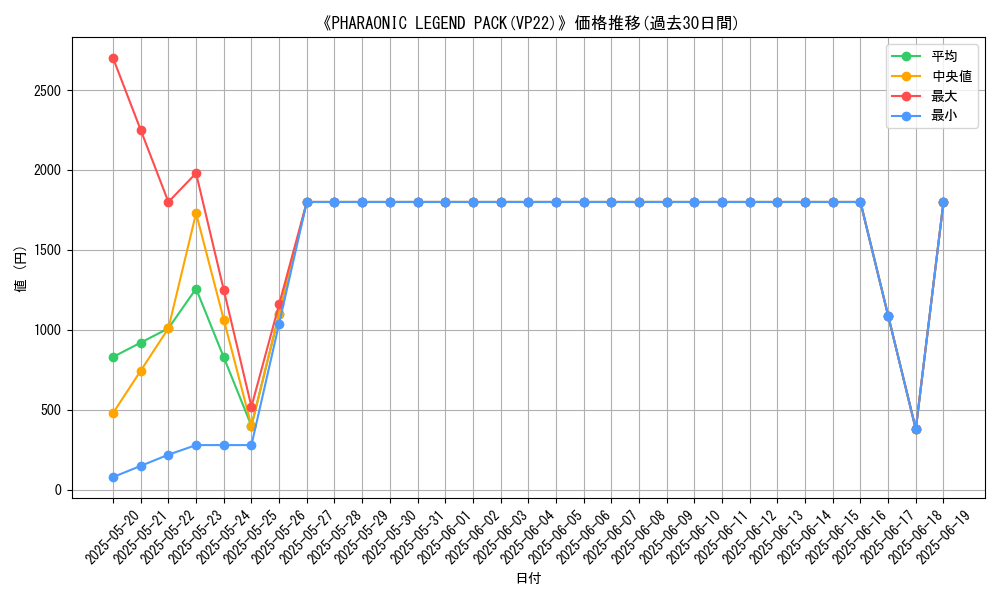Click the data point on 2025-06-17
Image resolution: width=1000 pixels, height=600 pixels.
(x=888, y=317)
